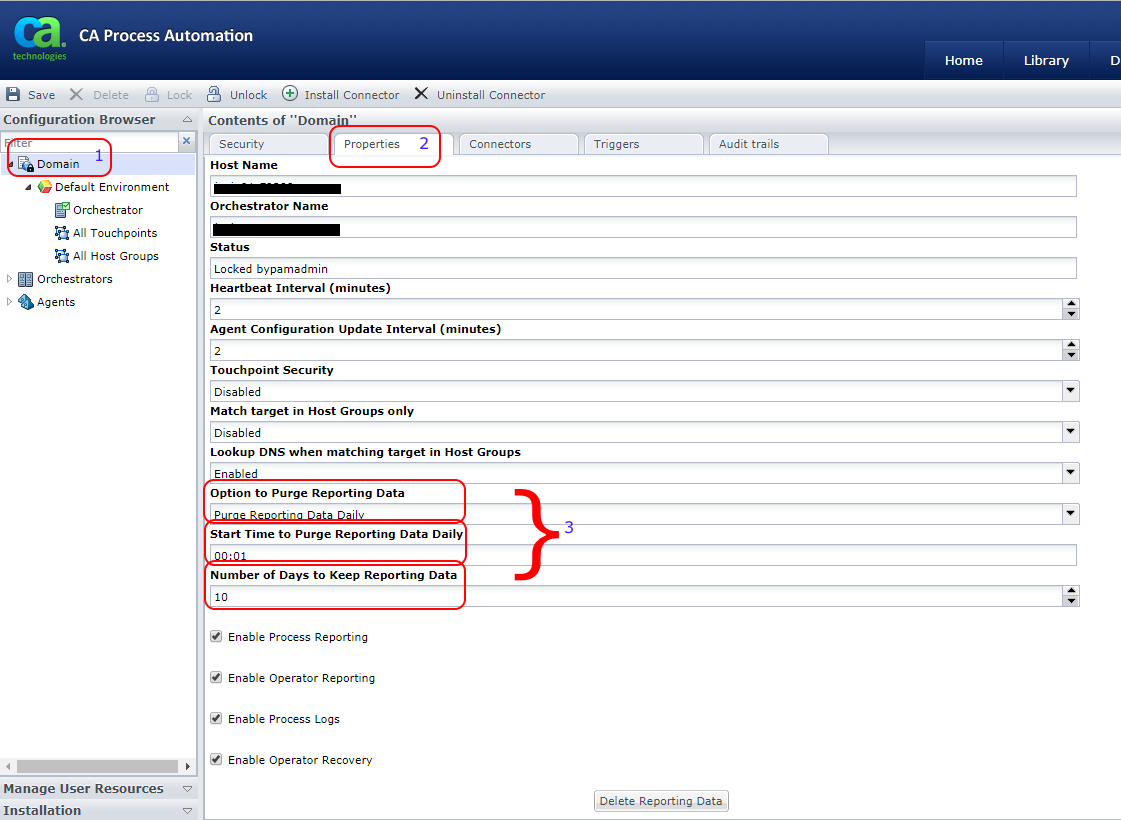This screenshot has height=820, width=1121.
Task: Switch to the Security tab
Action: pos(270,144)
